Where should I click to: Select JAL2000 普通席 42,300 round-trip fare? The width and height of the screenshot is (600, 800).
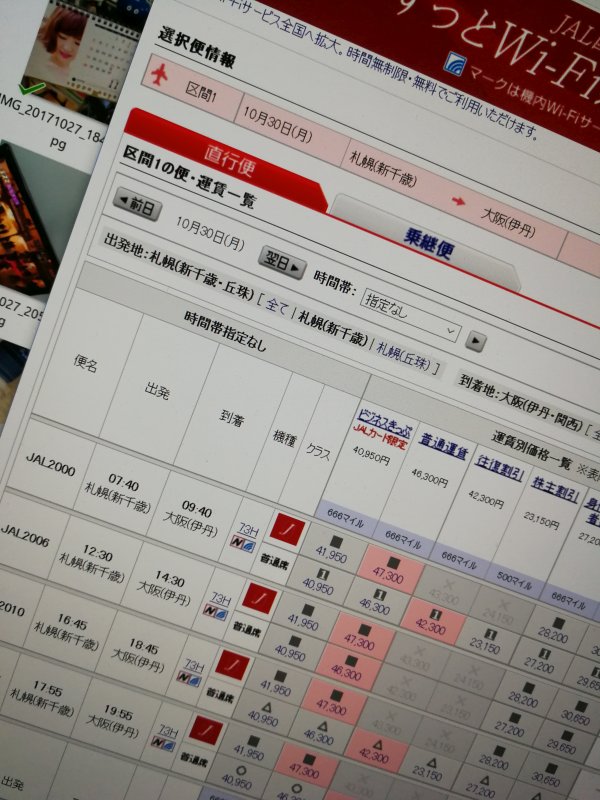(433, 622)
